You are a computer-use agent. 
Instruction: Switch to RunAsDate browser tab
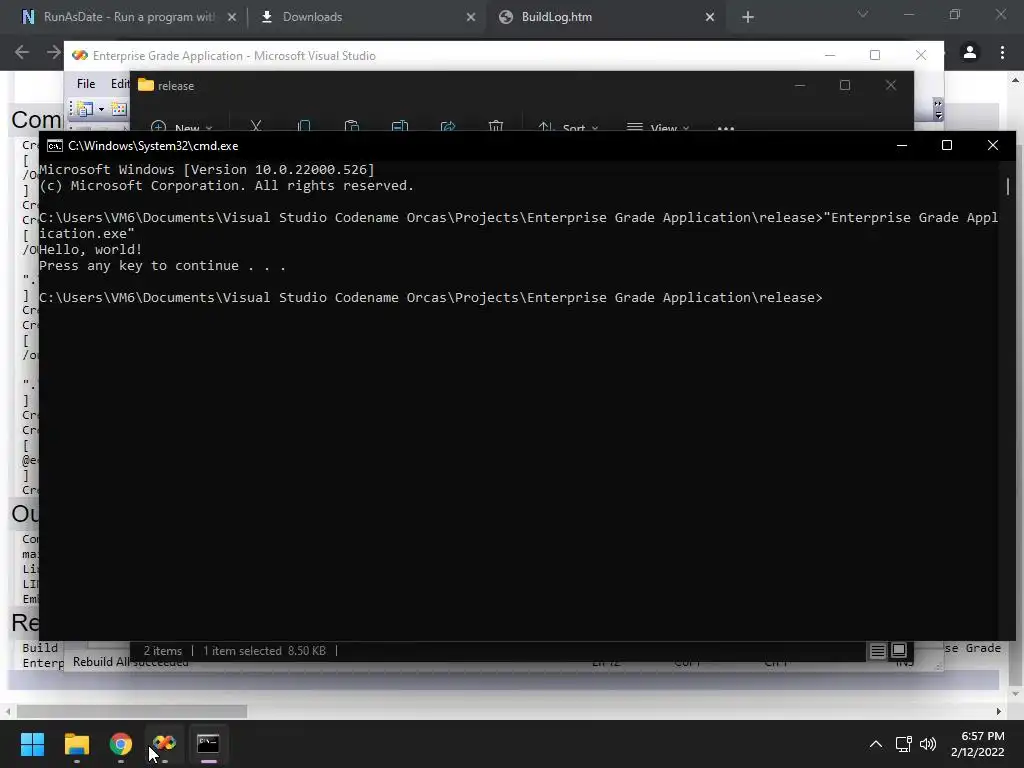coord(129,17)
